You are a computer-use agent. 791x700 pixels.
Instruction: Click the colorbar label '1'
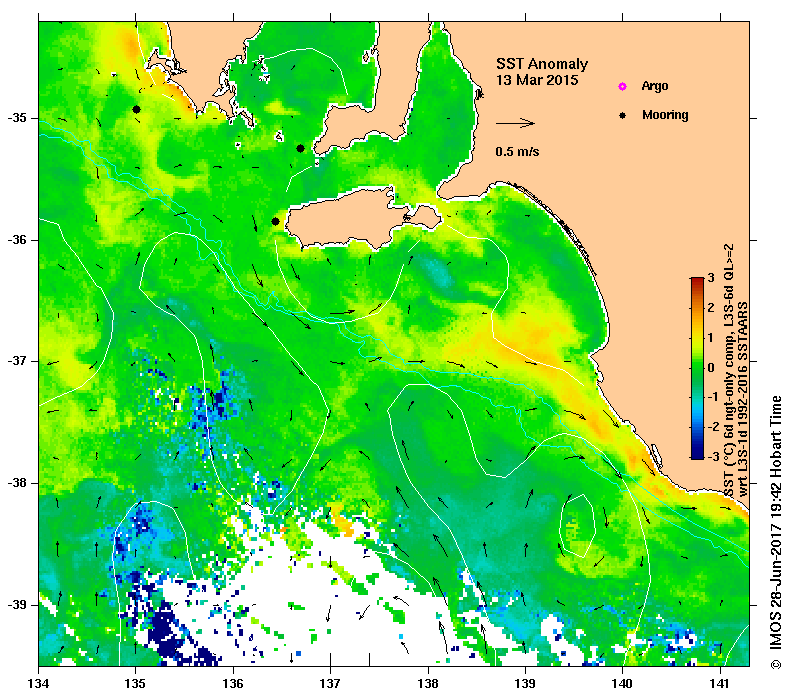(711, 337)
